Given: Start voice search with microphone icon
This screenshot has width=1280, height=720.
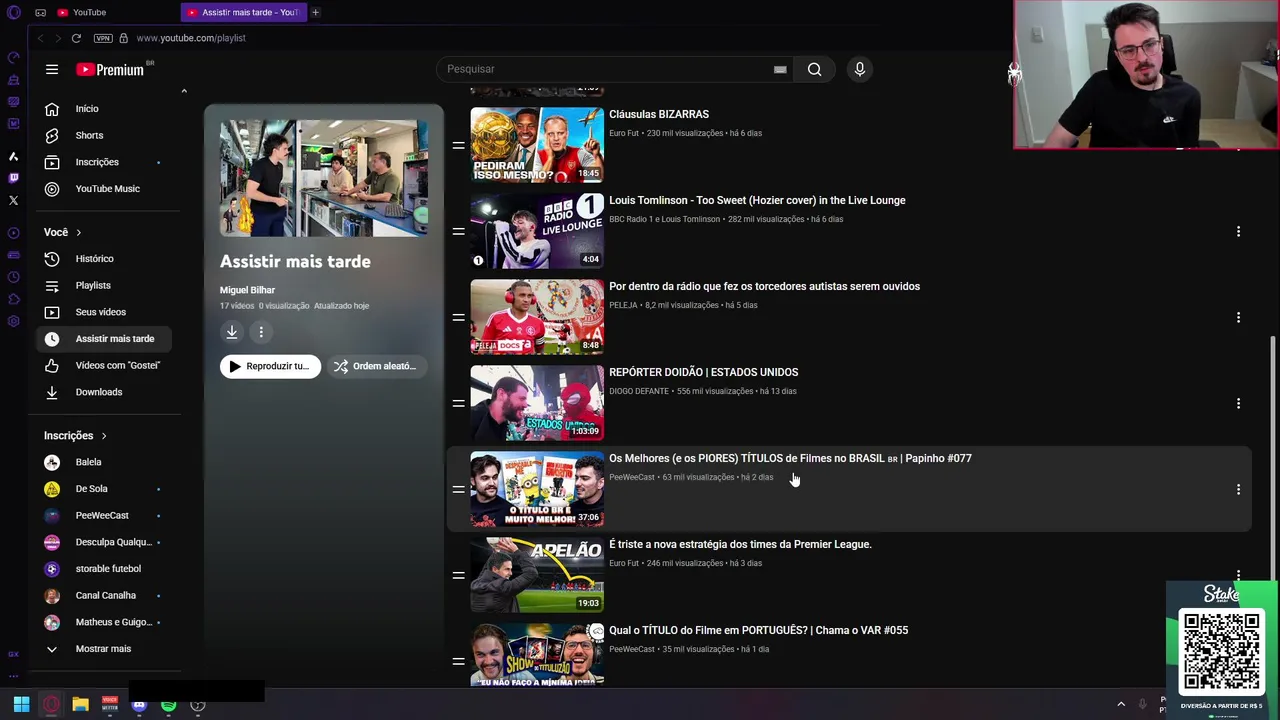Looking at the screenshot, I should (x=859, y=69).
